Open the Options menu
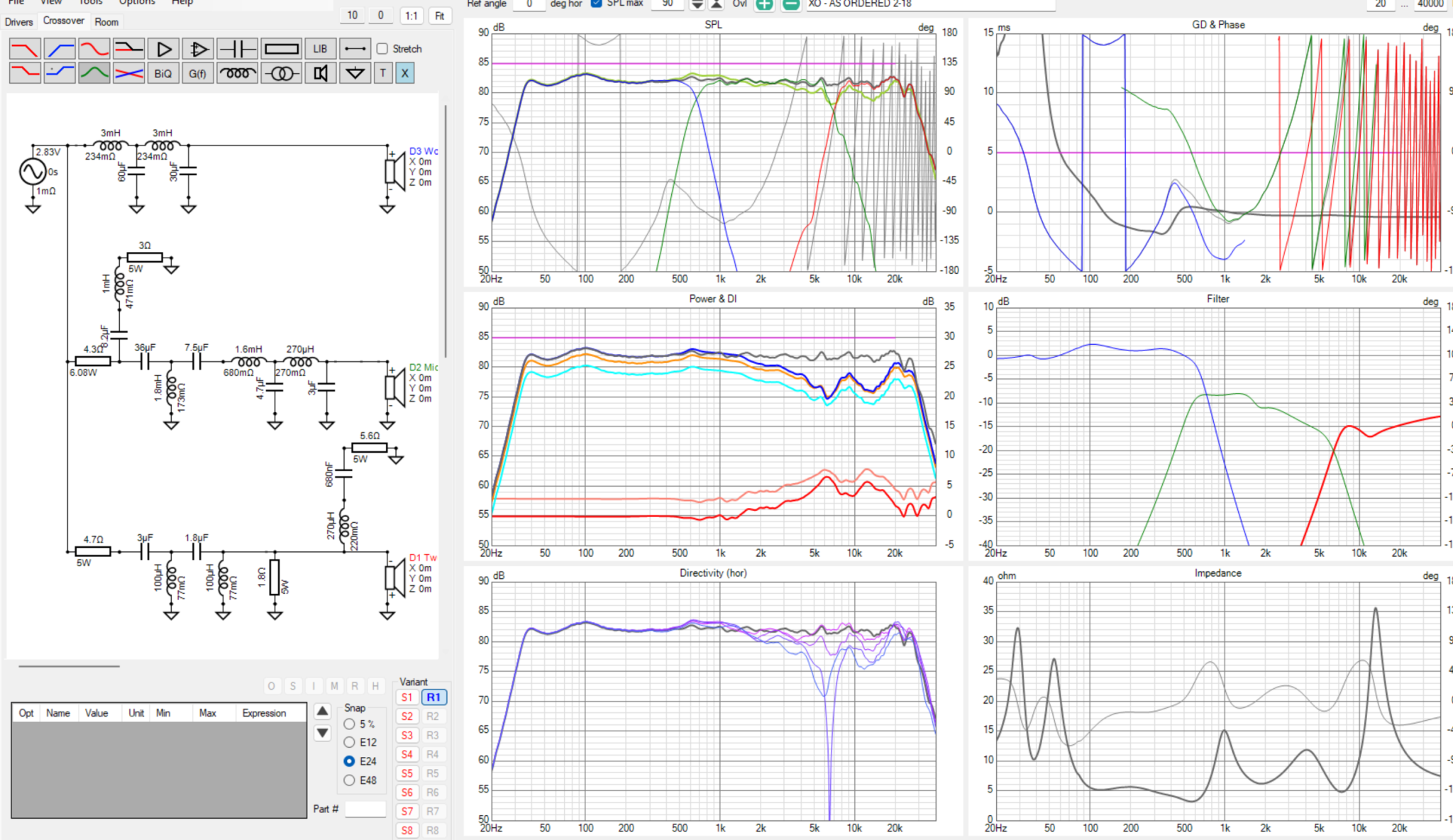 coord(137,2)
